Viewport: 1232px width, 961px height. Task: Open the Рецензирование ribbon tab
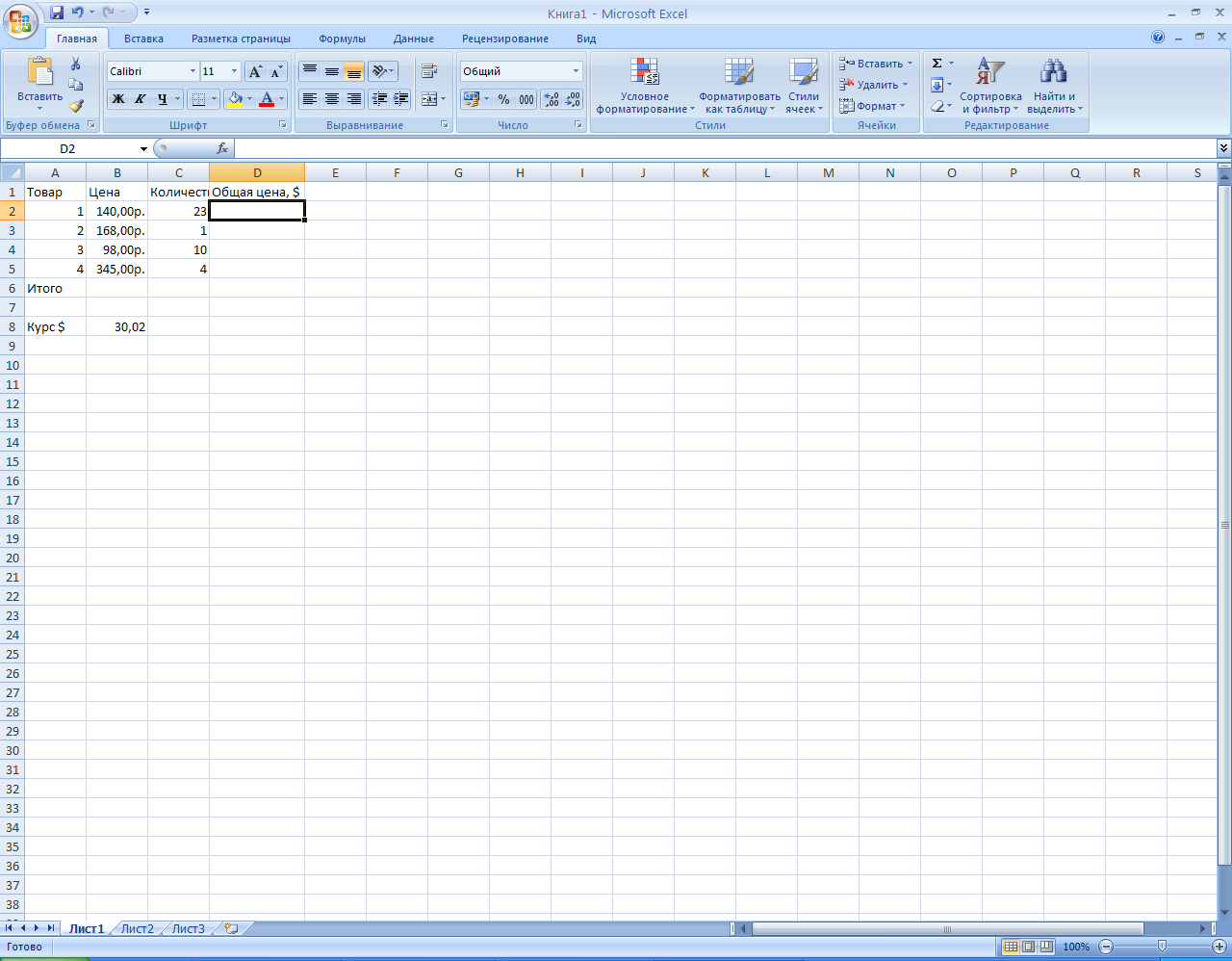point(505,39)
